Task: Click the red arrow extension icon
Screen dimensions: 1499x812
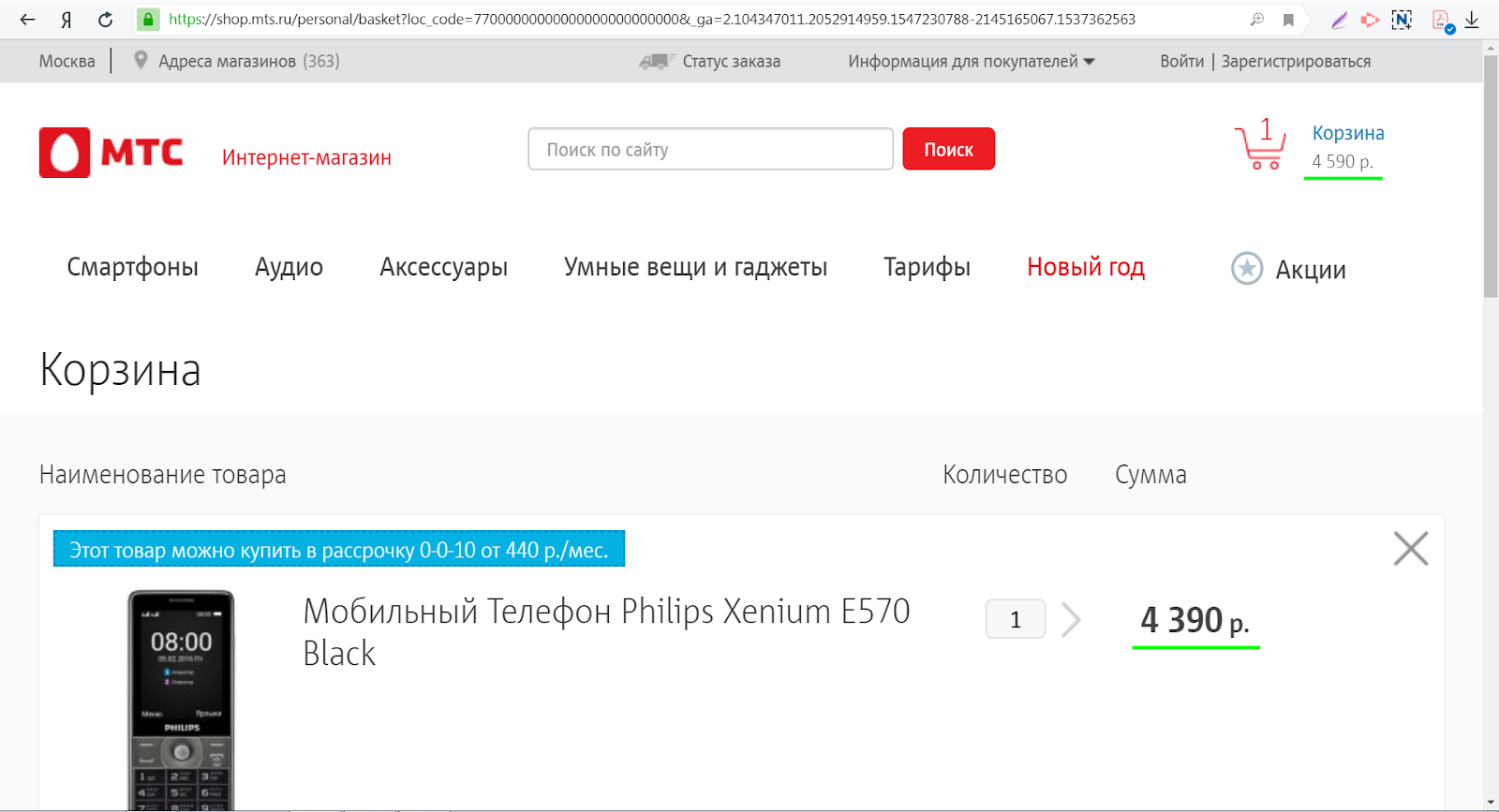Action: (x=1370, y=20)
